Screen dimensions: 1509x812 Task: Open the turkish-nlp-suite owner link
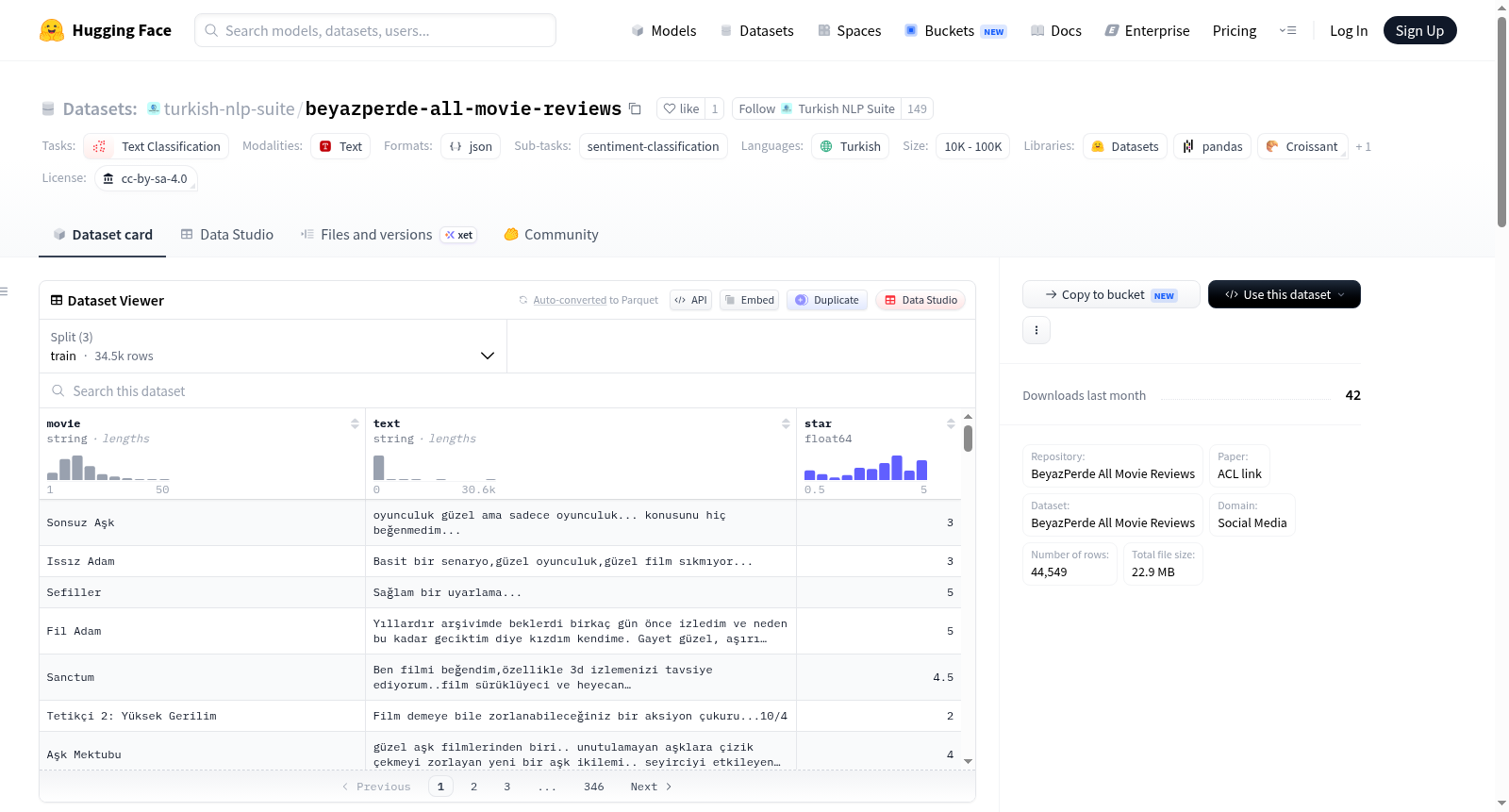point(229,108)
